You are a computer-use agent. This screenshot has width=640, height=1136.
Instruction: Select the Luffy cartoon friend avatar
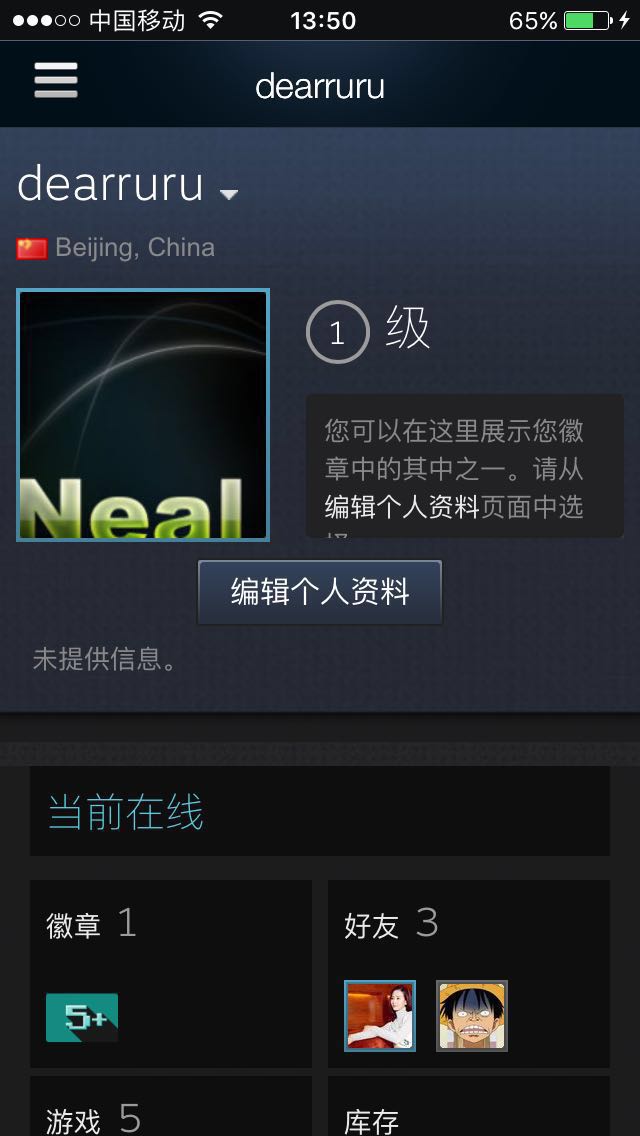[x=472, y=1016]
